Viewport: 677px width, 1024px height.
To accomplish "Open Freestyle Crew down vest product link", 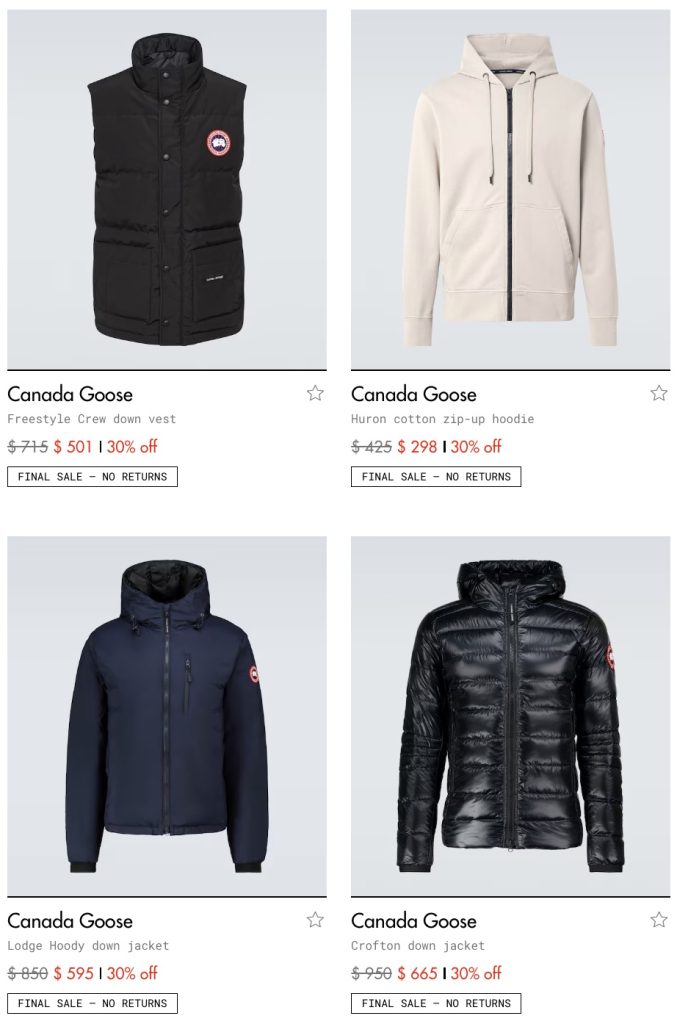I will 91,419.
